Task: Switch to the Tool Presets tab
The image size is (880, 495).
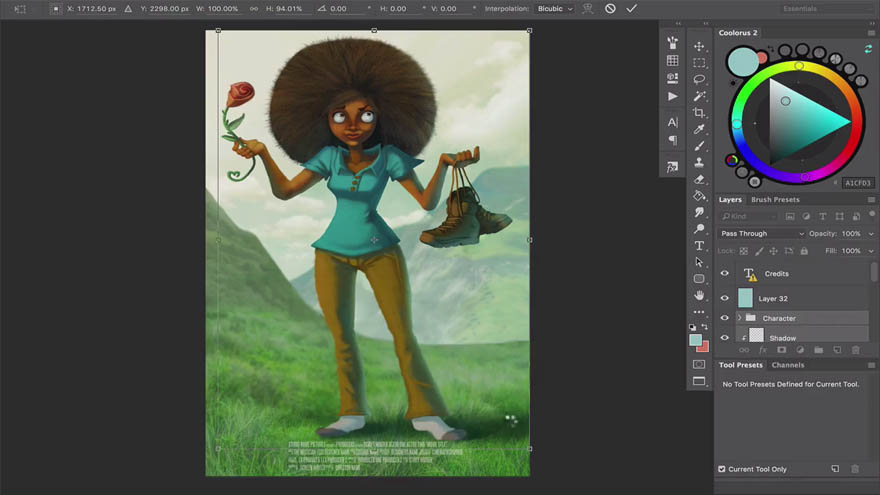Action: [740, 365]
